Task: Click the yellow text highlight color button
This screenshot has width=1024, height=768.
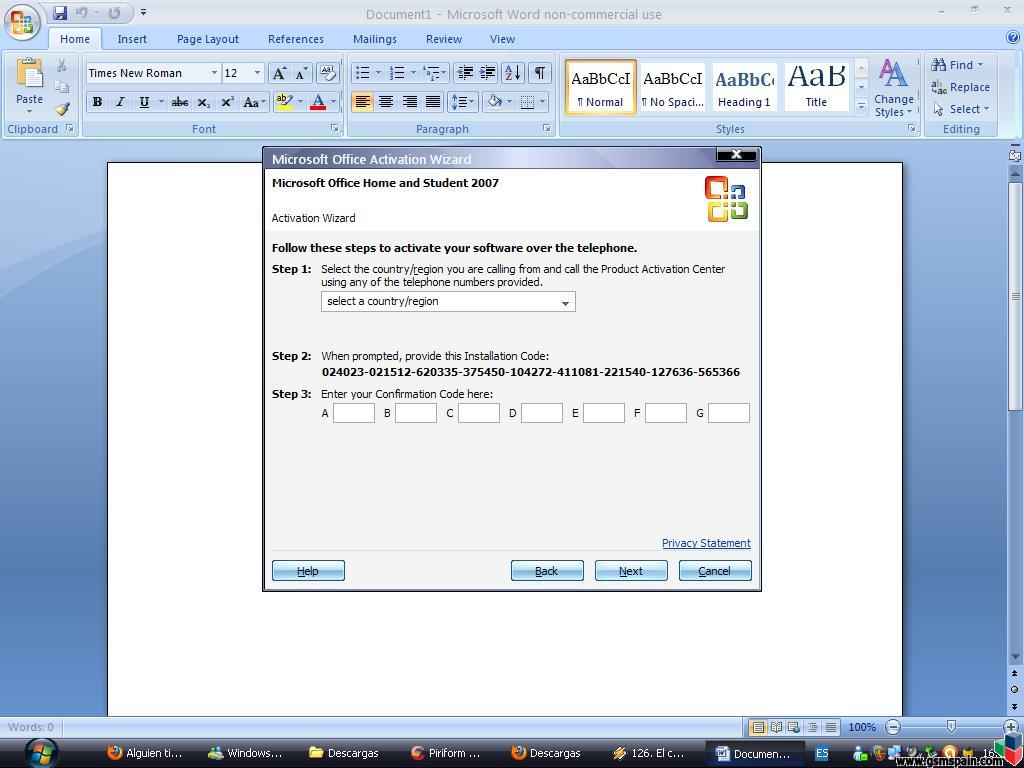Action: tap(285, 102)
